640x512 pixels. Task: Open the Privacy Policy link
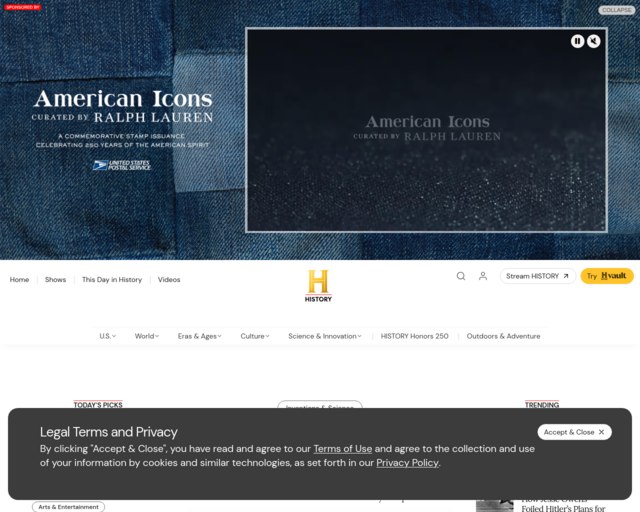tap(407, 463)
